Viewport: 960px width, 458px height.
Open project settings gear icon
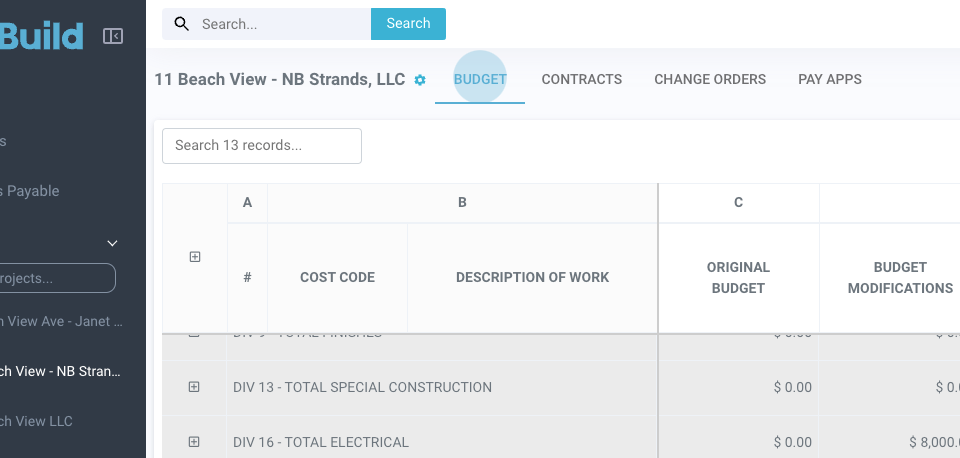point(420,80)
